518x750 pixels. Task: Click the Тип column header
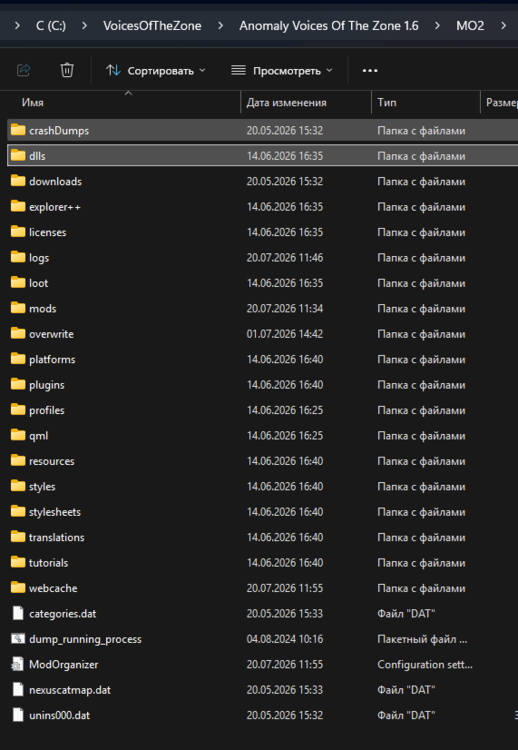[x=386, y=102]
